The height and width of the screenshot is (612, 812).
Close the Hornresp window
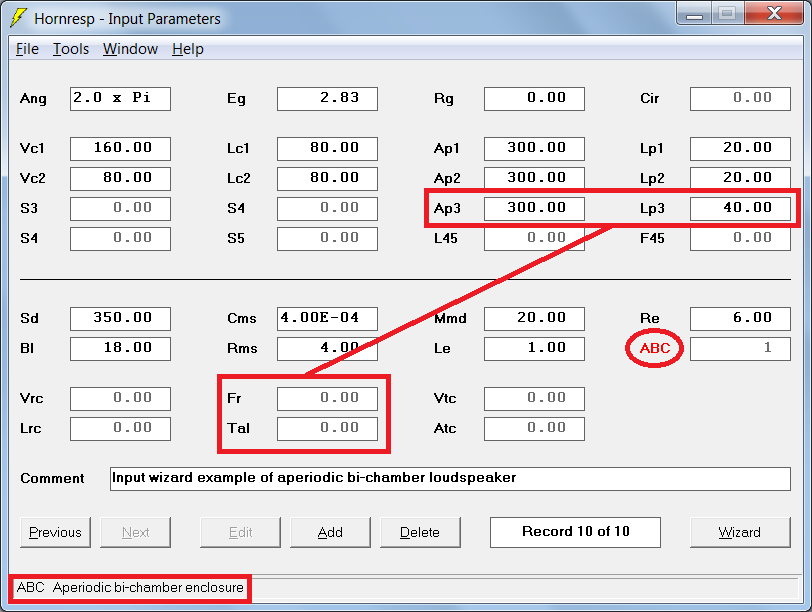[x=774, y=13]
